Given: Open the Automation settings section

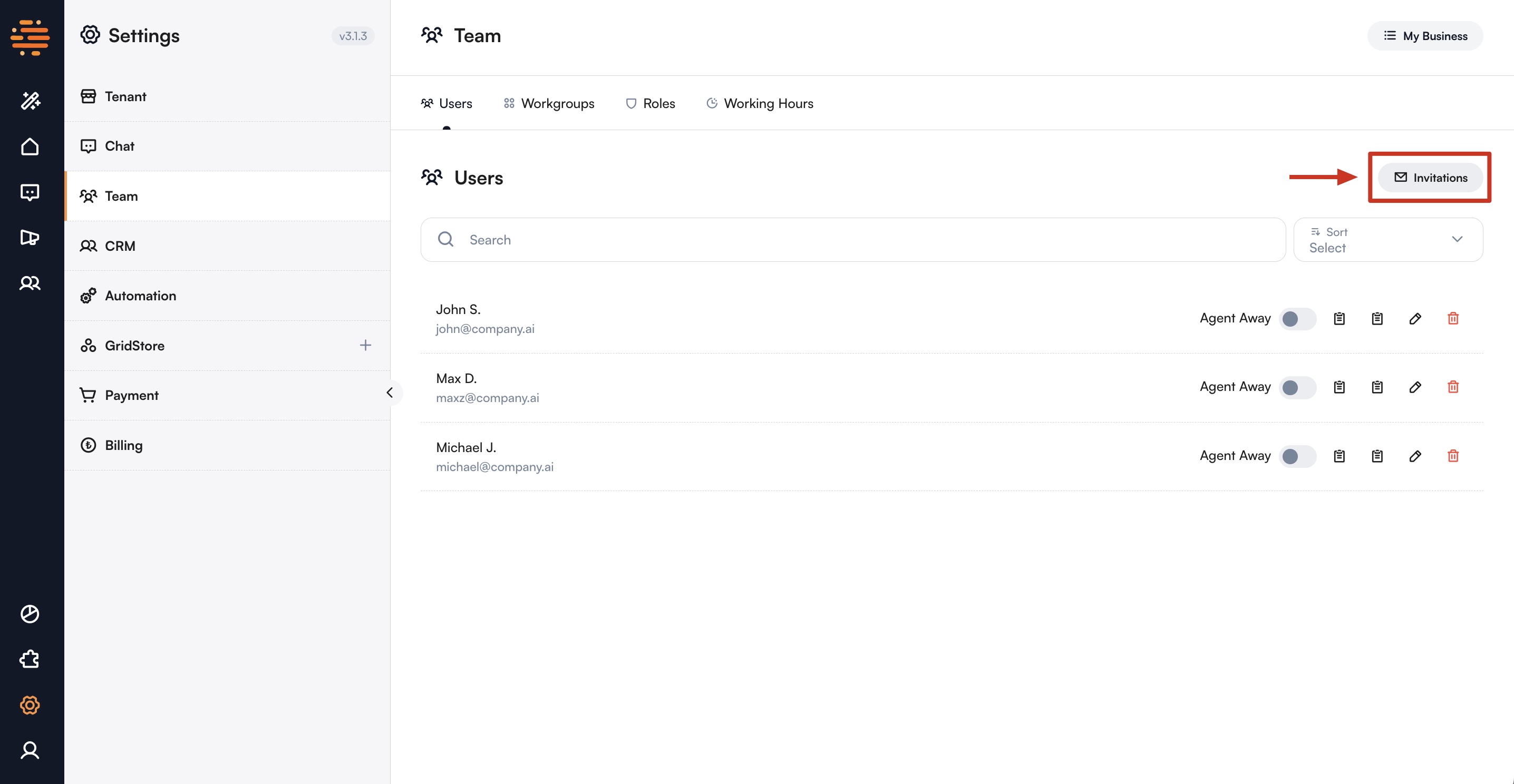Looking at the screenshot, I should coord(140,296).
